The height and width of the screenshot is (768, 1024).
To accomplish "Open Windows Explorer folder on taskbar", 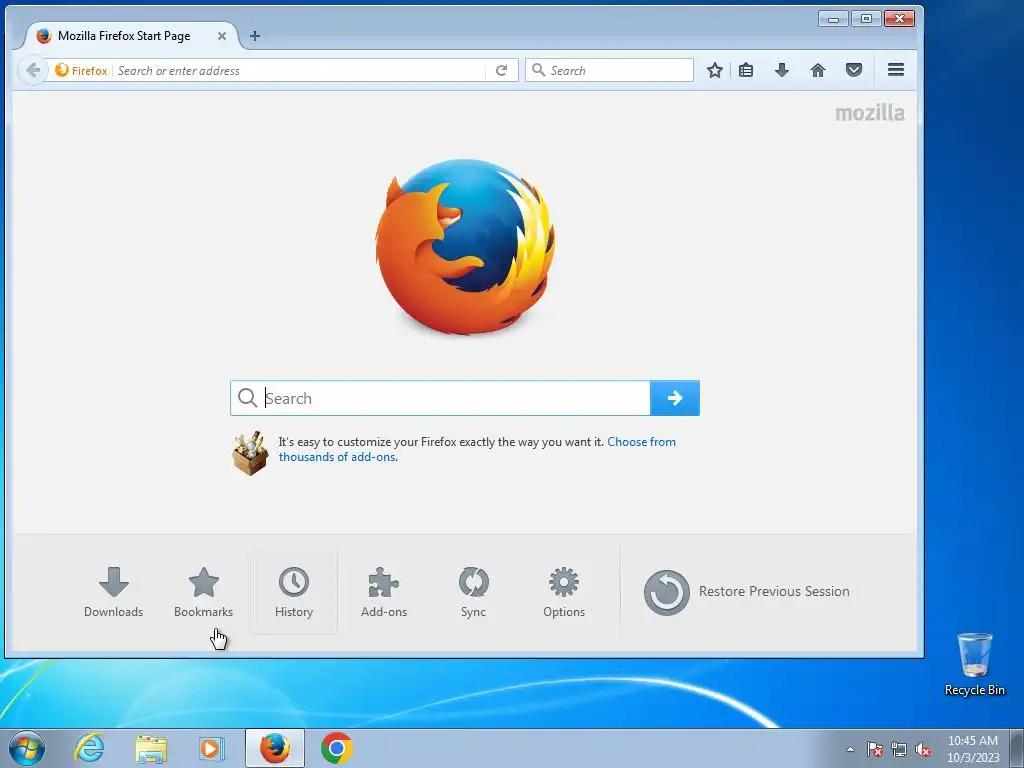I will [x=151, y=748].
